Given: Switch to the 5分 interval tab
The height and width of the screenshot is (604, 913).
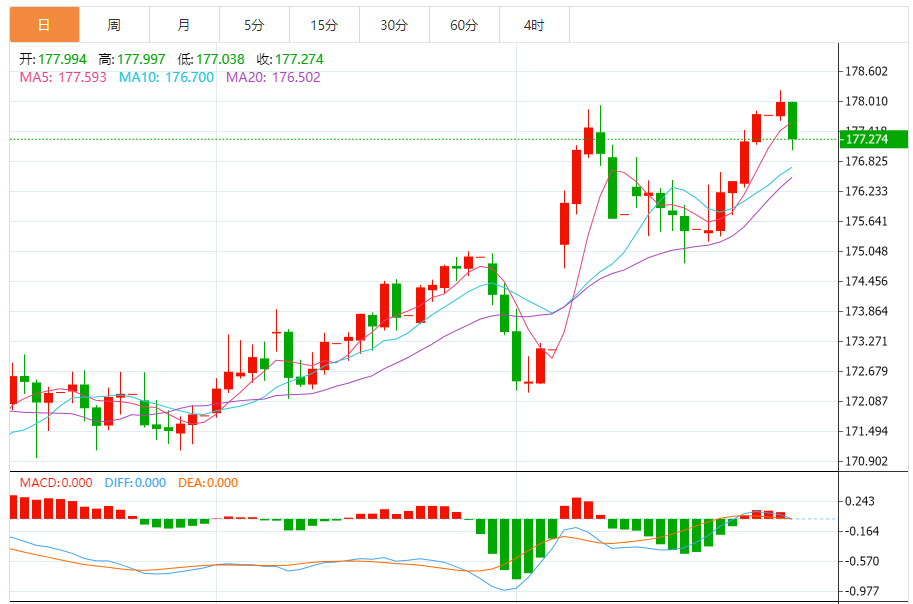Looking at the screenshot, I should (254, 24).
